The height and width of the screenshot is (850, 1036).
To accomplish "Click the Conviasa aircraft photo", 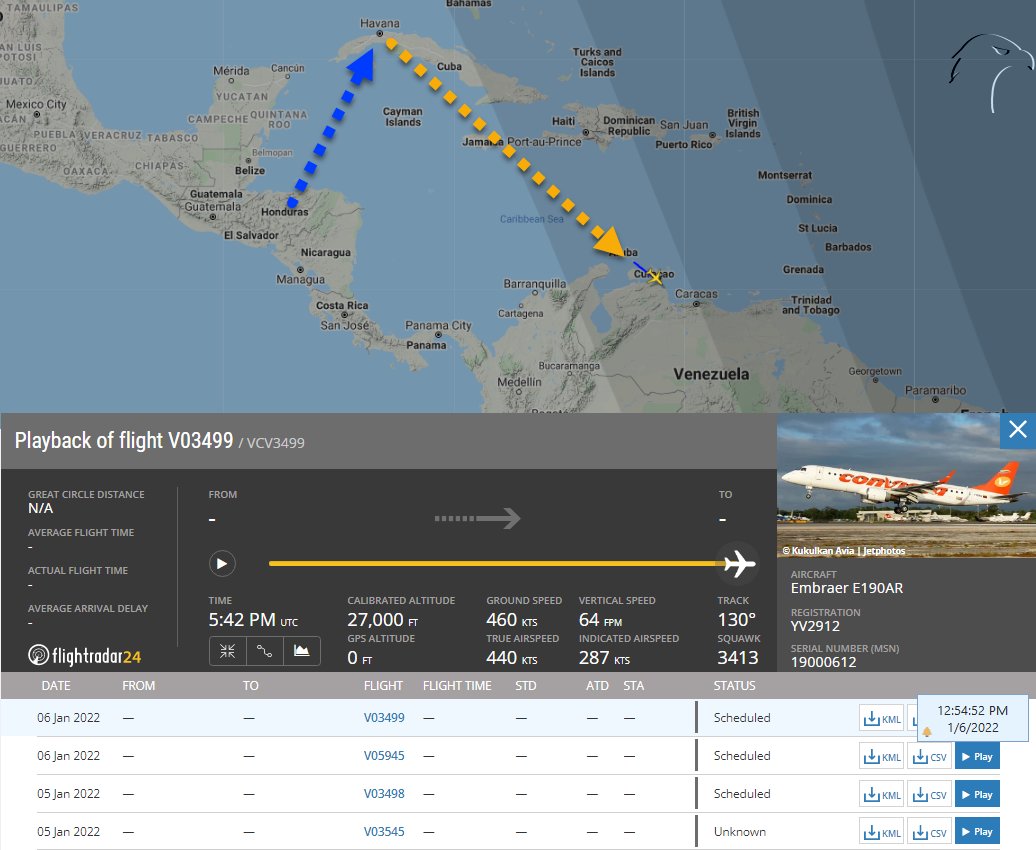I will [x=906, y=486].
